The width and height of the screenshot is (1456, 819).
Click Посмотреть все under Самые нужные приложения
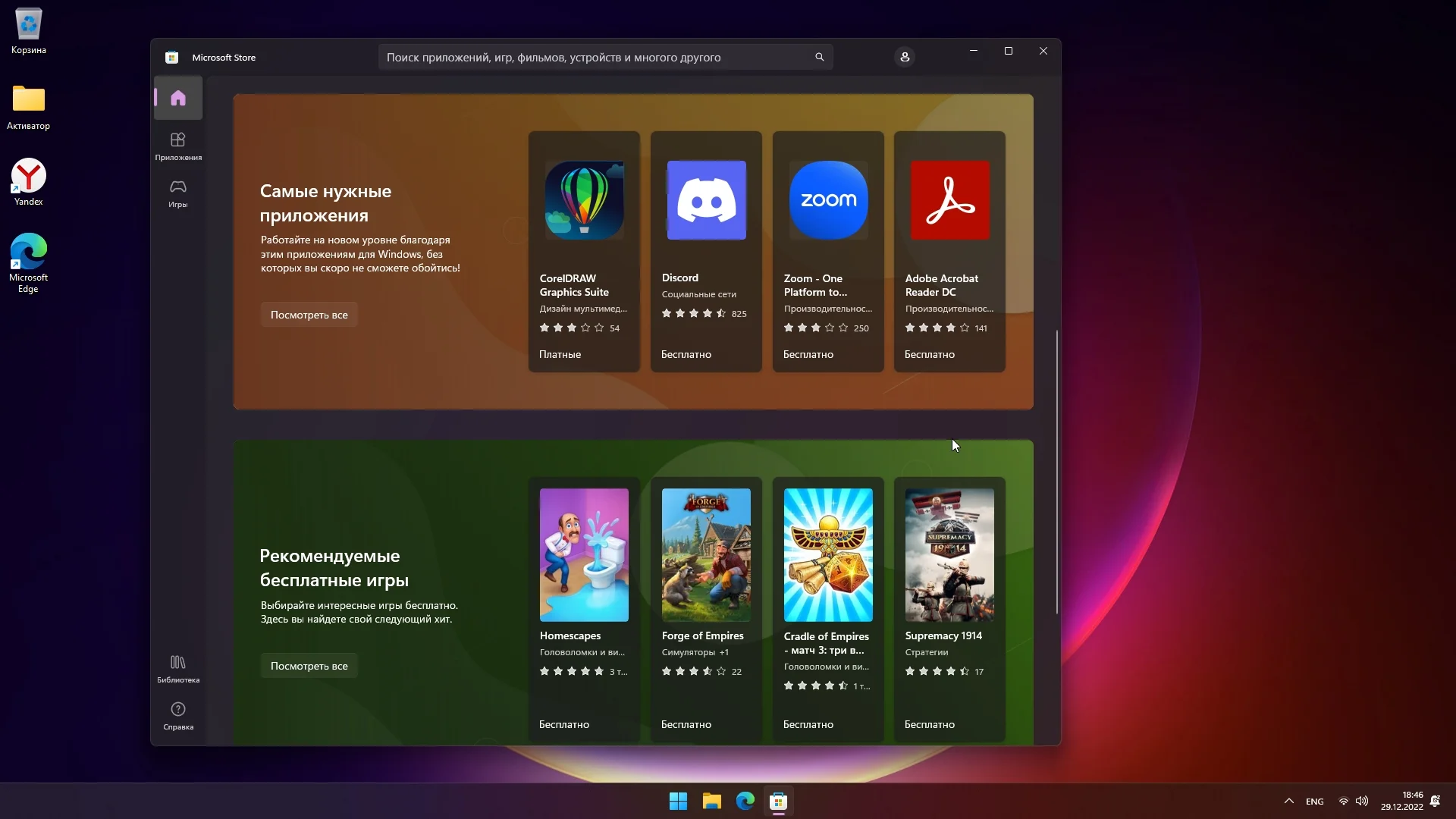pyautogui.click(x=309, y=315)
